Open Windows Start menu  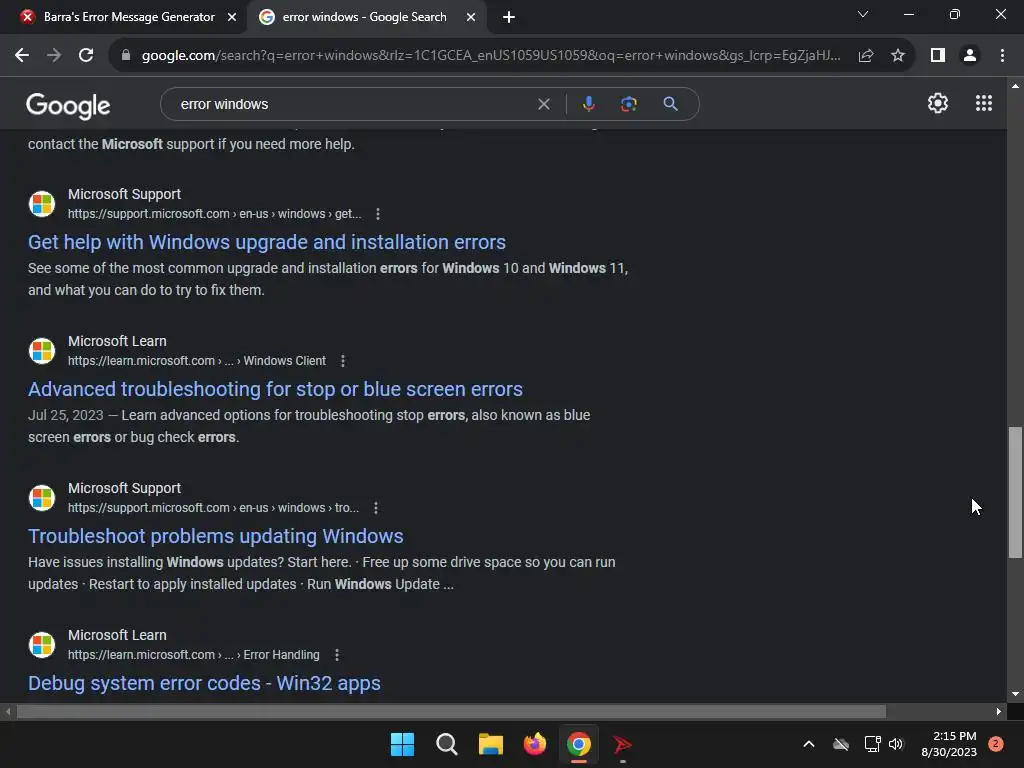coord(402,744)
